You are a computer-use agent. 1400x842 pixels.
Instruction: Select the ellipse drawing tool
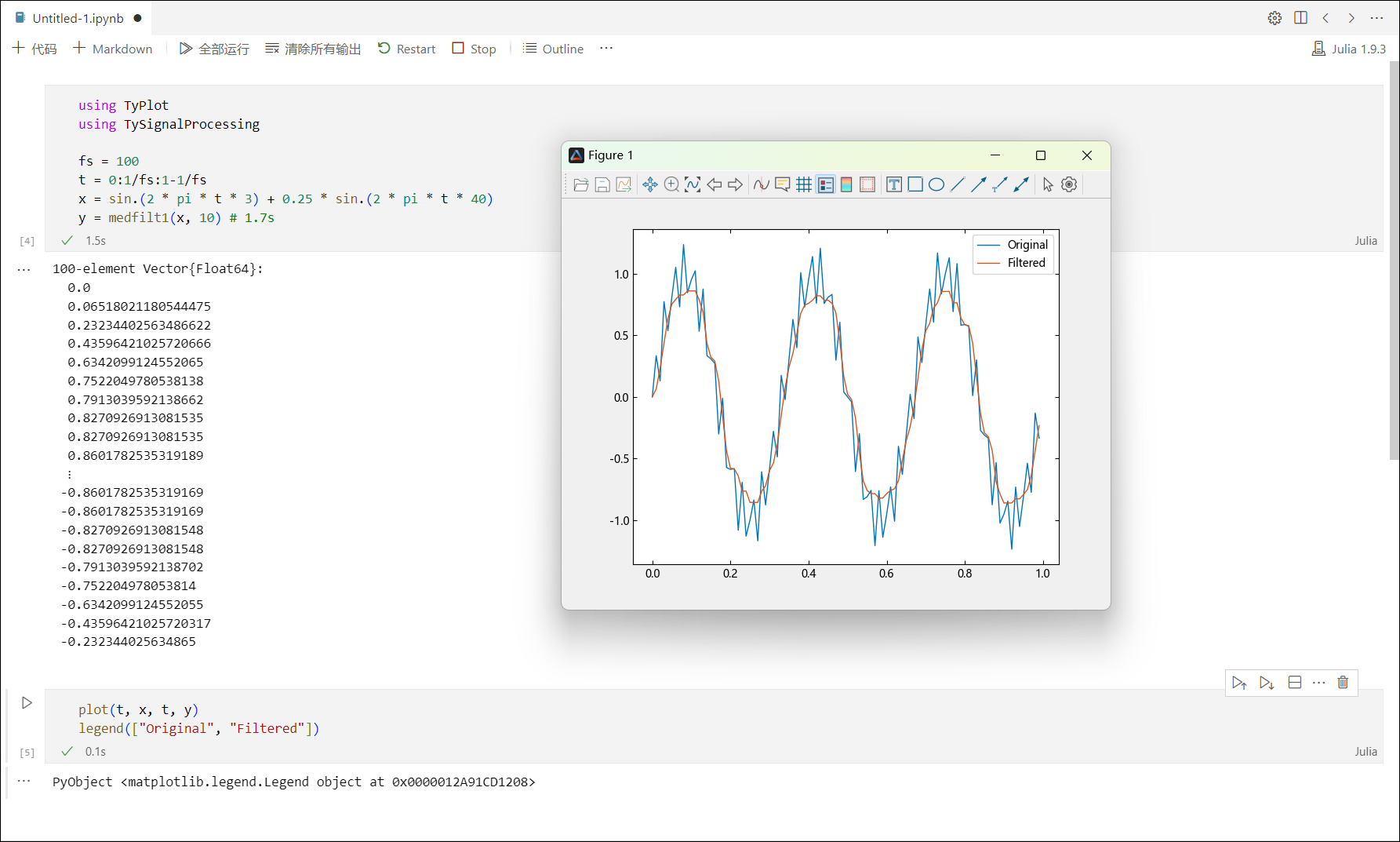point(936,184)
